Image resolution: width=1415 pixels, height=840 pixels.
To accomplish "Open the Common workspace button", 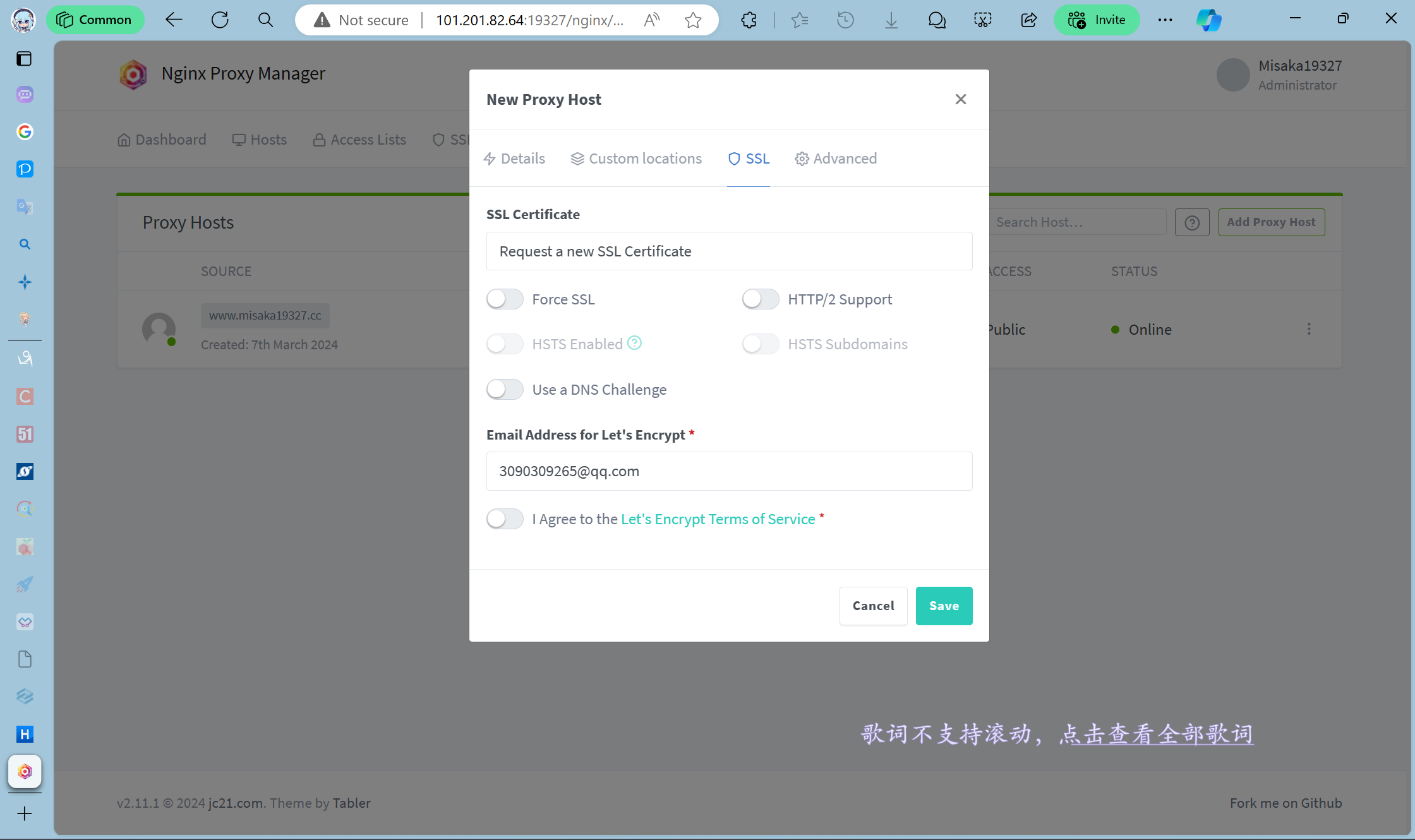I will click(x=95, y=20).
